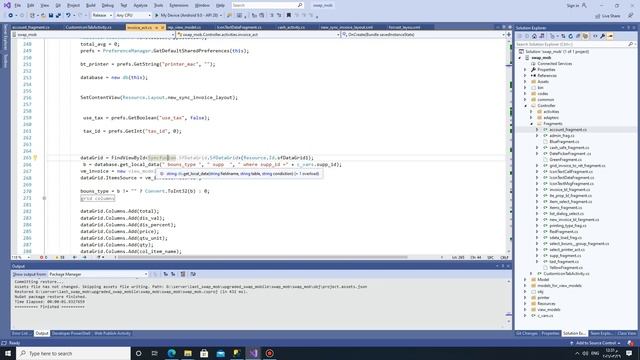The height and width of the screenshot is (360, 640).
Task: Open the File menu
Action: click(18, 5)
